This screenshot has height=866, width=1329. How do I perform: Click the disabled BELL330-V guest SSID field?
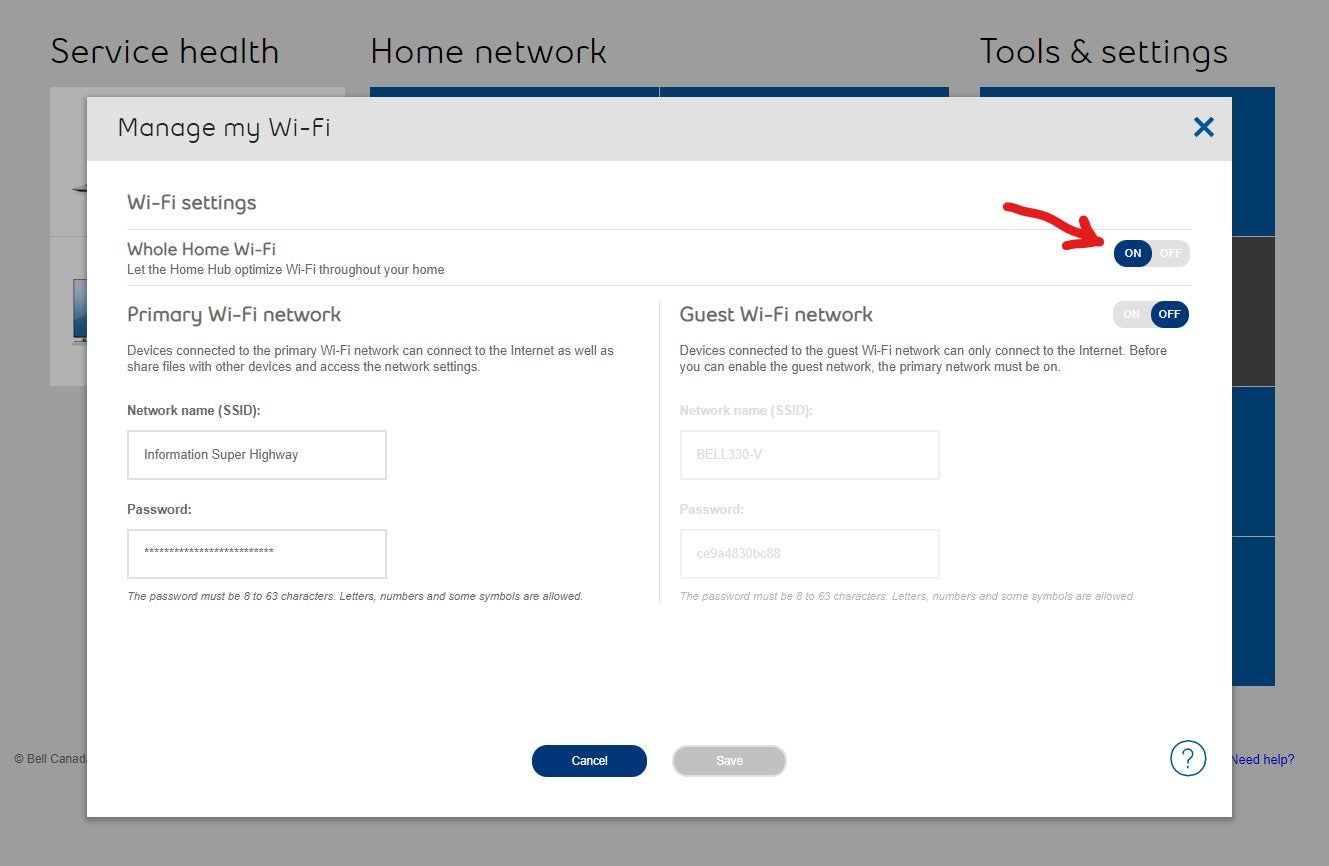click(x=809, y=454)
